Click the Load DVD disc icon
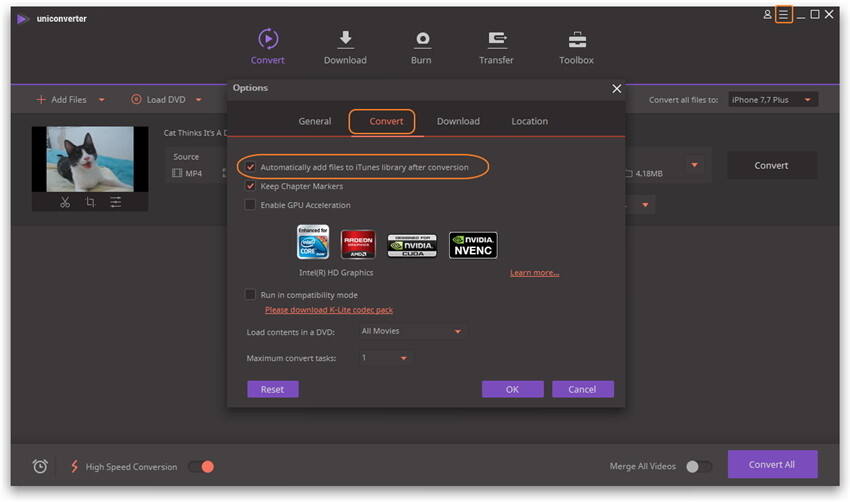The height and width of the screenshot is (502, 850). coord(136,99)
